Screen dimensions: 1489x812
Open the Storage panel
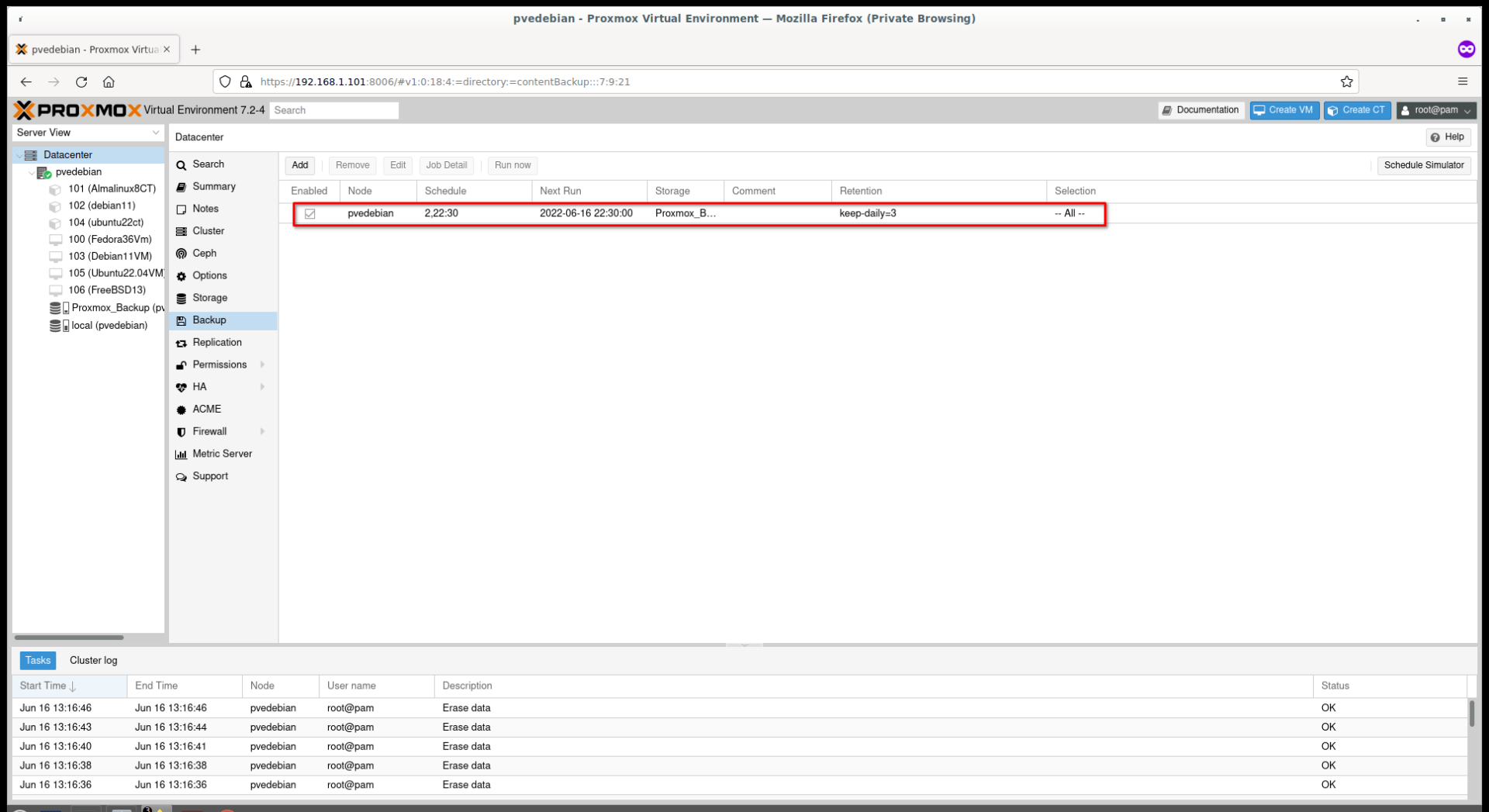tap(209, 298)
